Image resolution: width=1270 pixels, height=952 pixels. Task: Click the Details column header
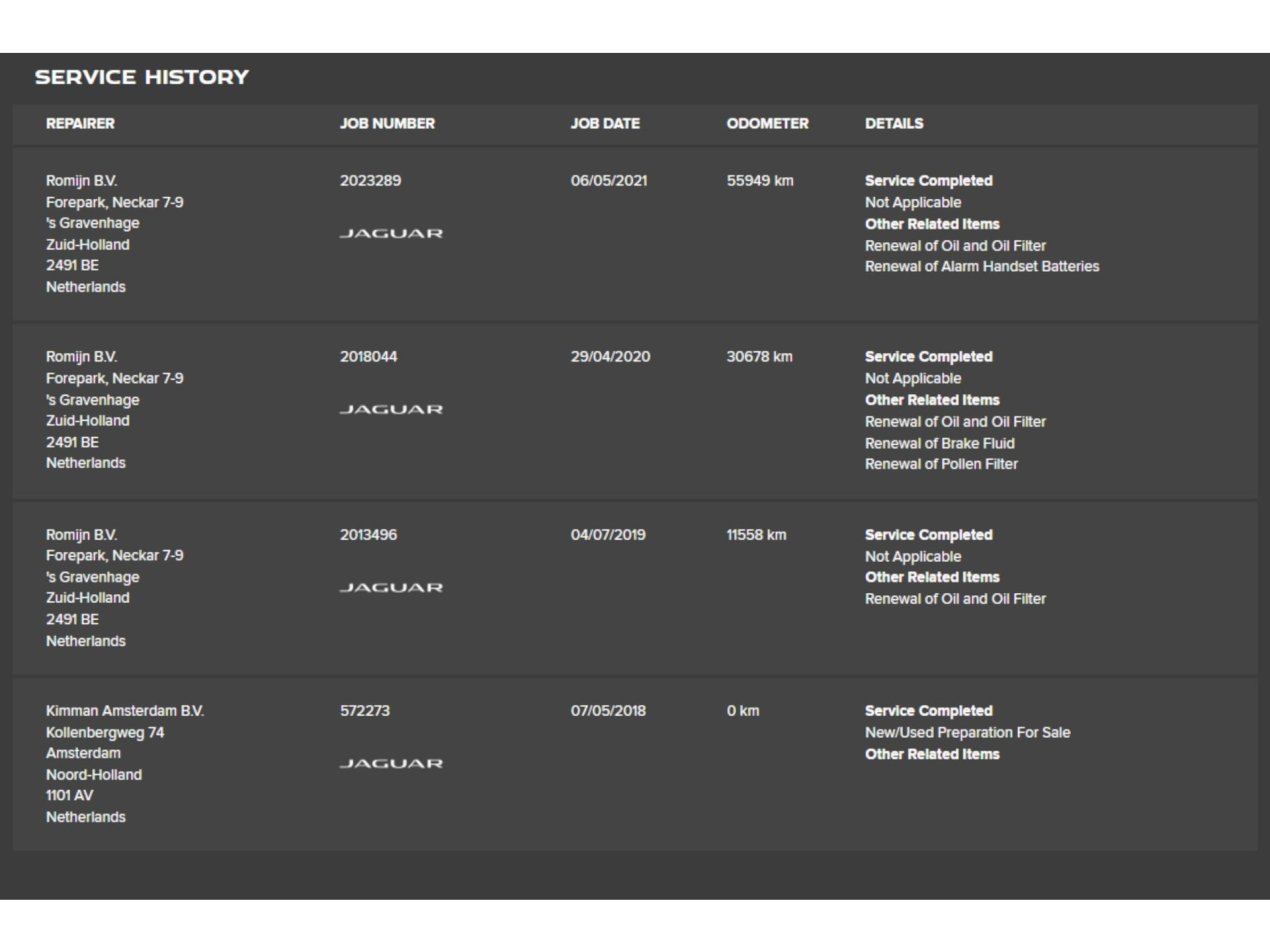point(894,123)
